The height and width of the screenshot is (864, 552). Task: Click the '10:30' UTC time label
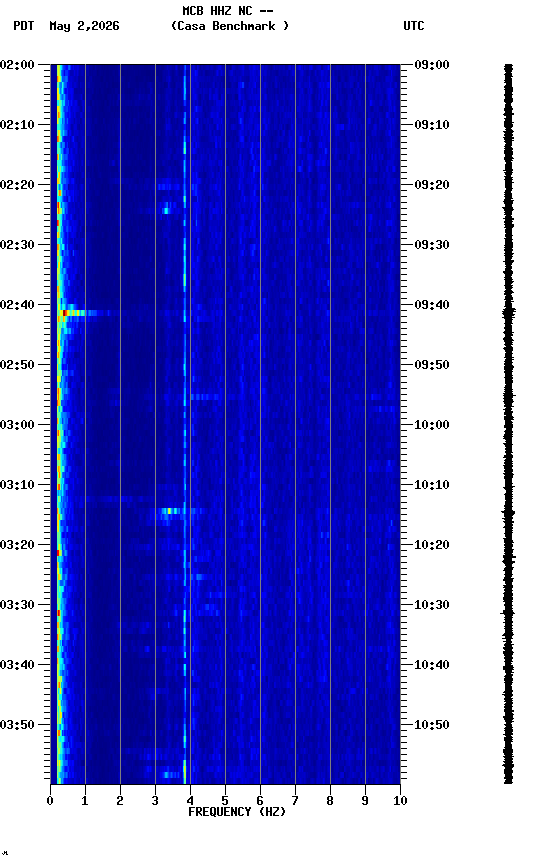coord(432,605)
